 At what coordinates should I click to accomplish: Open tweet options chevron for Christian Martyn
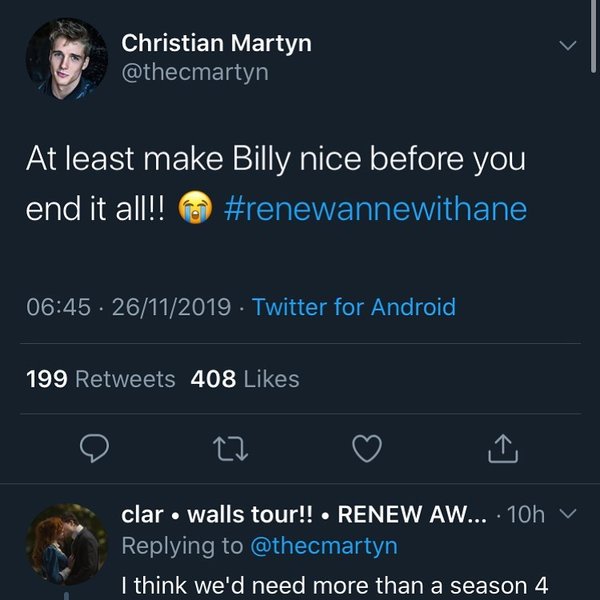[567, 46]
